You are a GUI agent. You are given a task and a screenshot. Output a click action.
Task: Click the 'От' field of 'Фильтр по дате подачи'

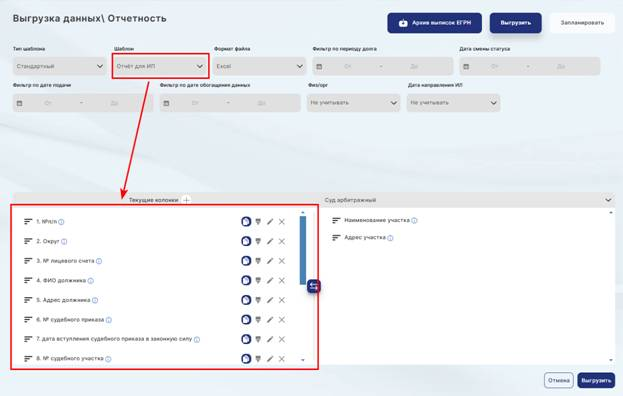[x=48, y=103]
